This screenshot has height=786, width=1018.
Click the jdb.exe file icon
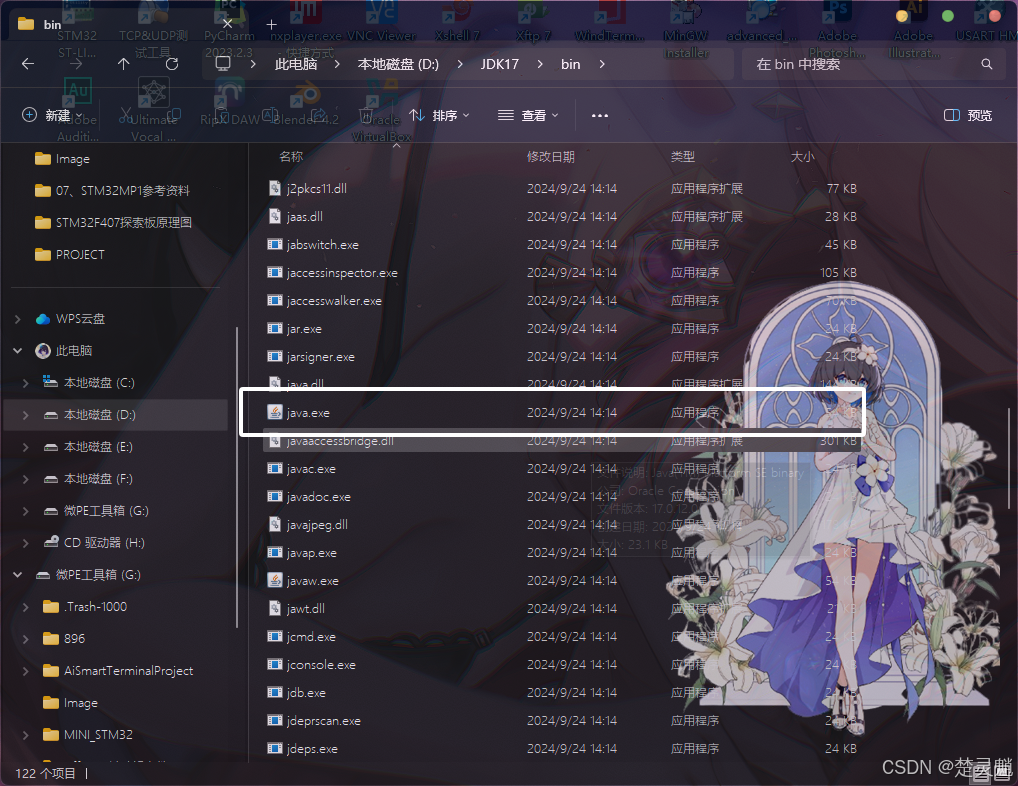(x=275, y=693)
